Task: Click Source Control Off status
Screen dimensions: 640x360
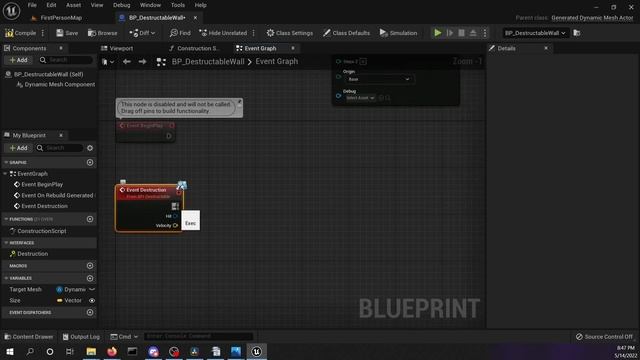Action: [604, 337]
